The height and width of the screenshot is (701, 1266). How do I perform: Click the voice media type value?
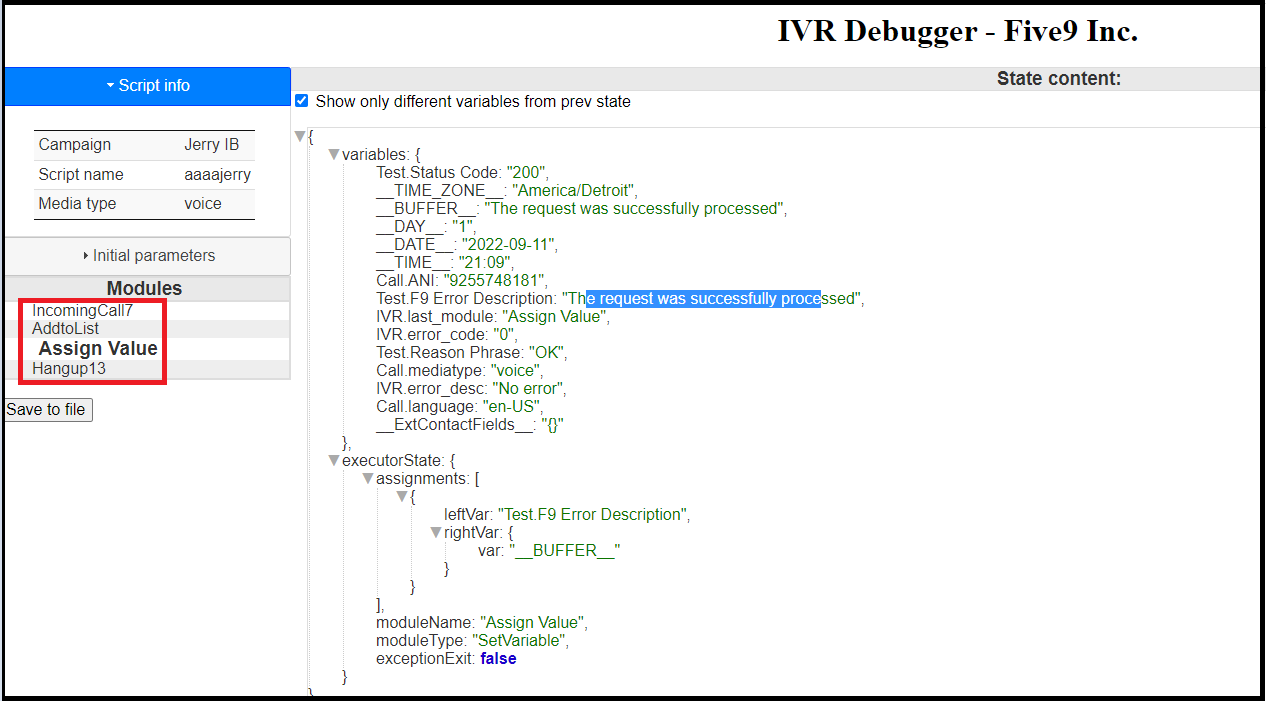tap(203, 204)
